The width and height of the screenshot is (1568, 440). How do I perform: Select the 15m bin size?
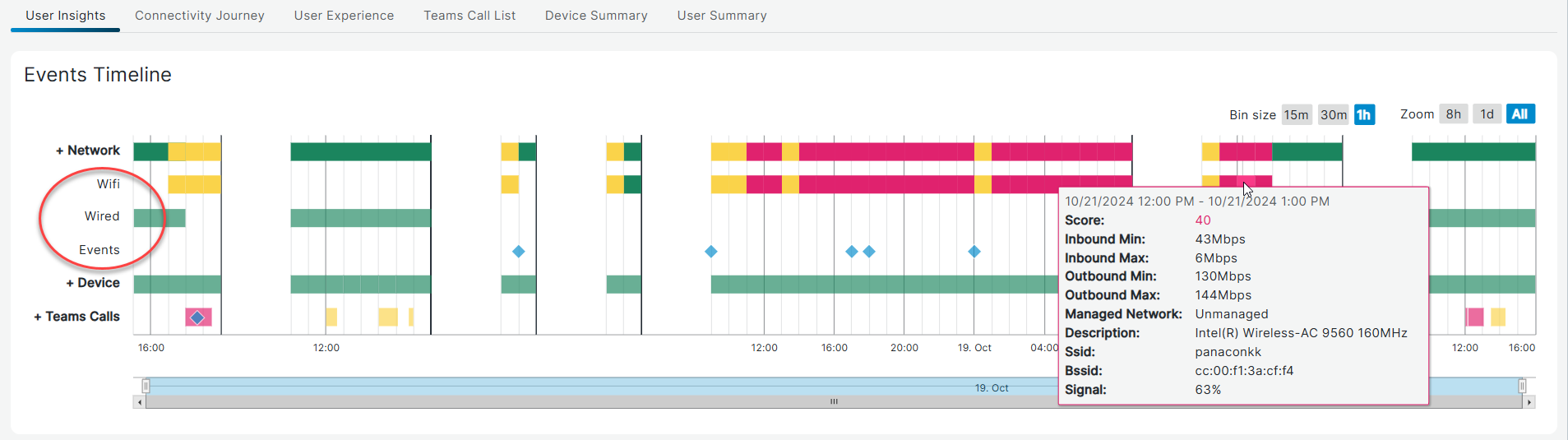click(1296, 115)
